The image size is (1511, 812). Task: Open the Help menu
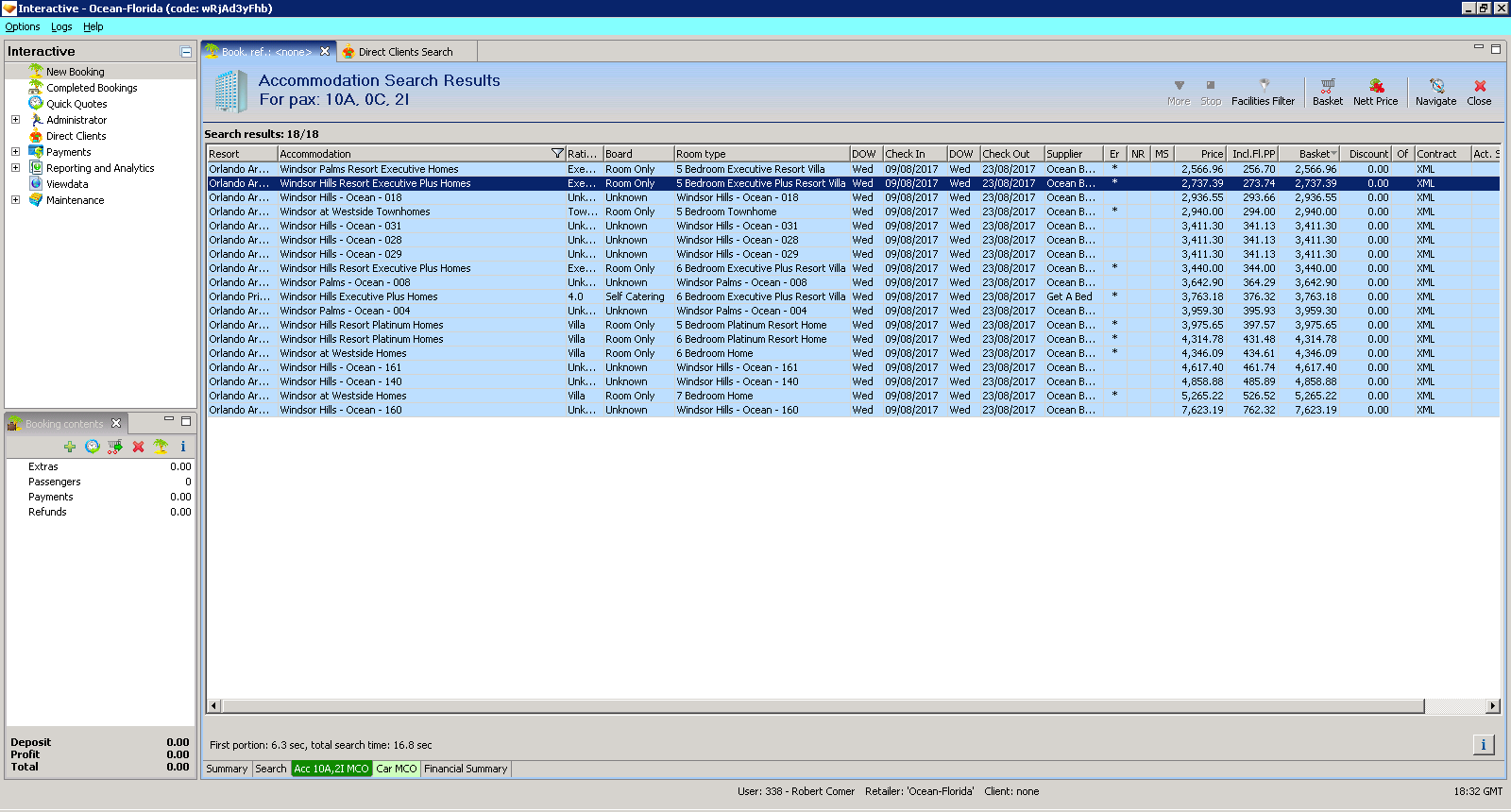93,26
